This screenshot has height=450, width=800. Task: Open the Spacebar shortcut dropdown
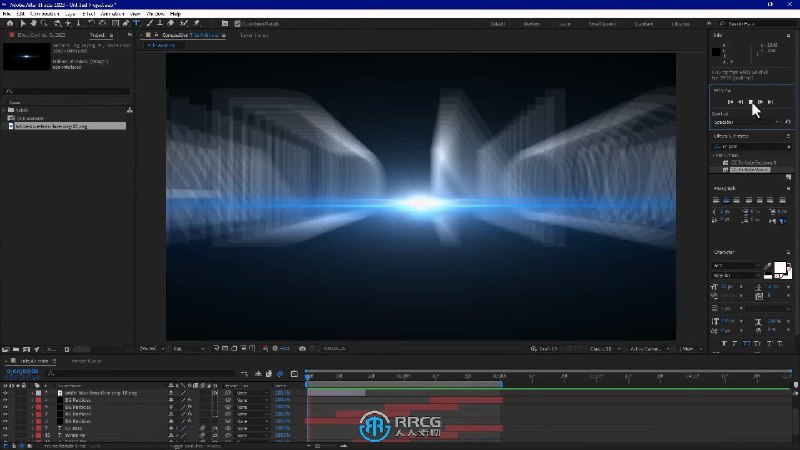click(x=746, y=122)
